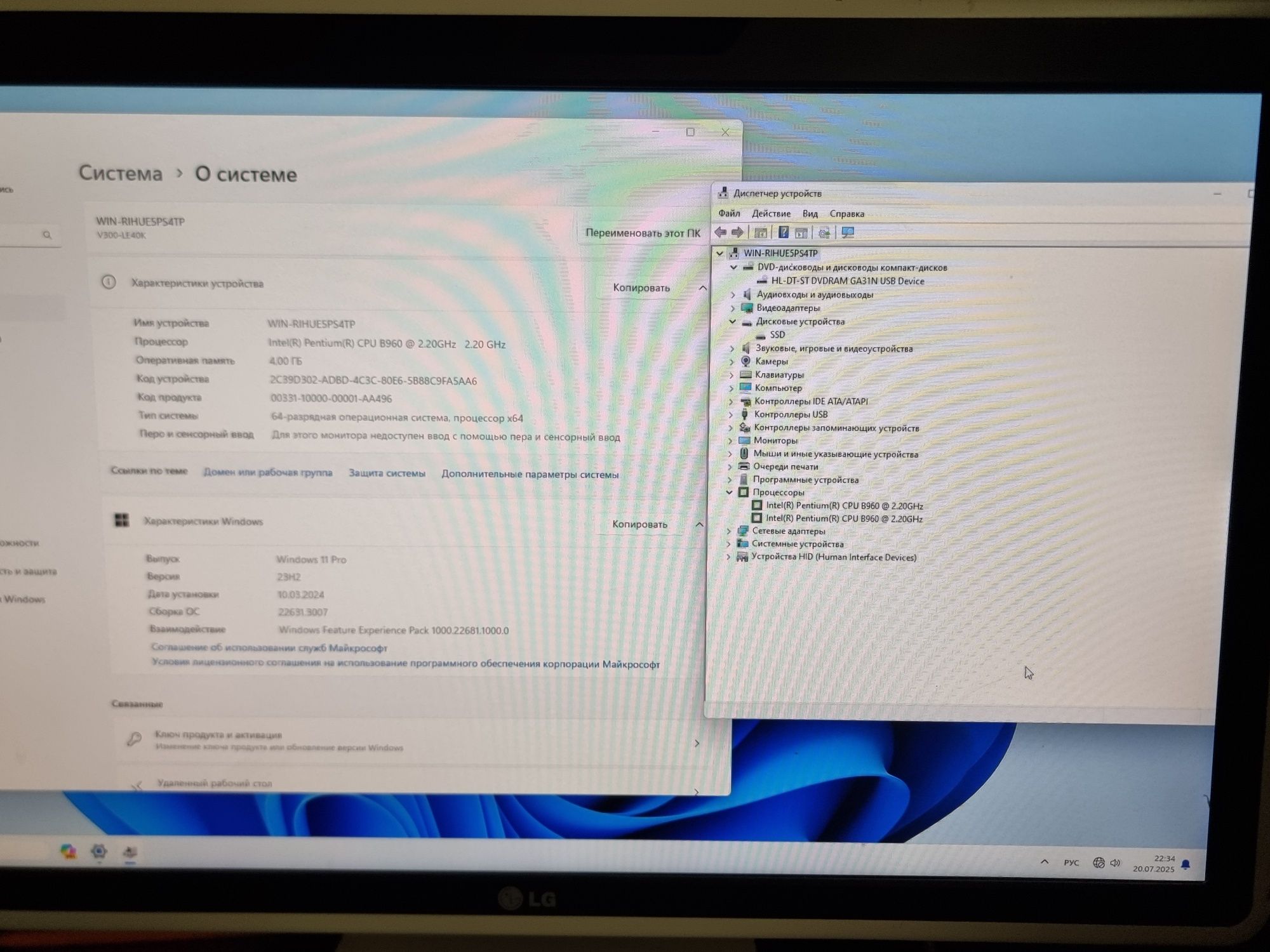Click info icon beside Характеристики устройства

pyautogui.click(x=109, y=282)
